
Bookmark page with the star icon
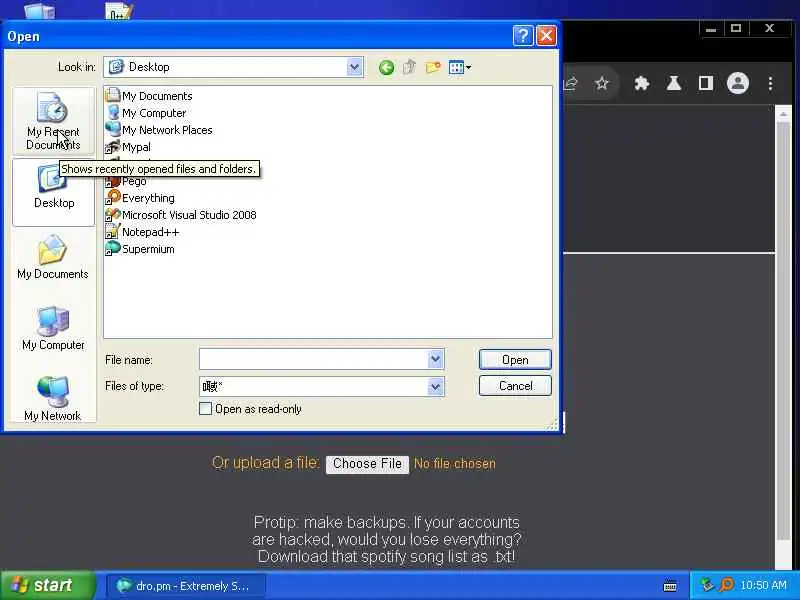pyautogui.click(x=602, y=83)
